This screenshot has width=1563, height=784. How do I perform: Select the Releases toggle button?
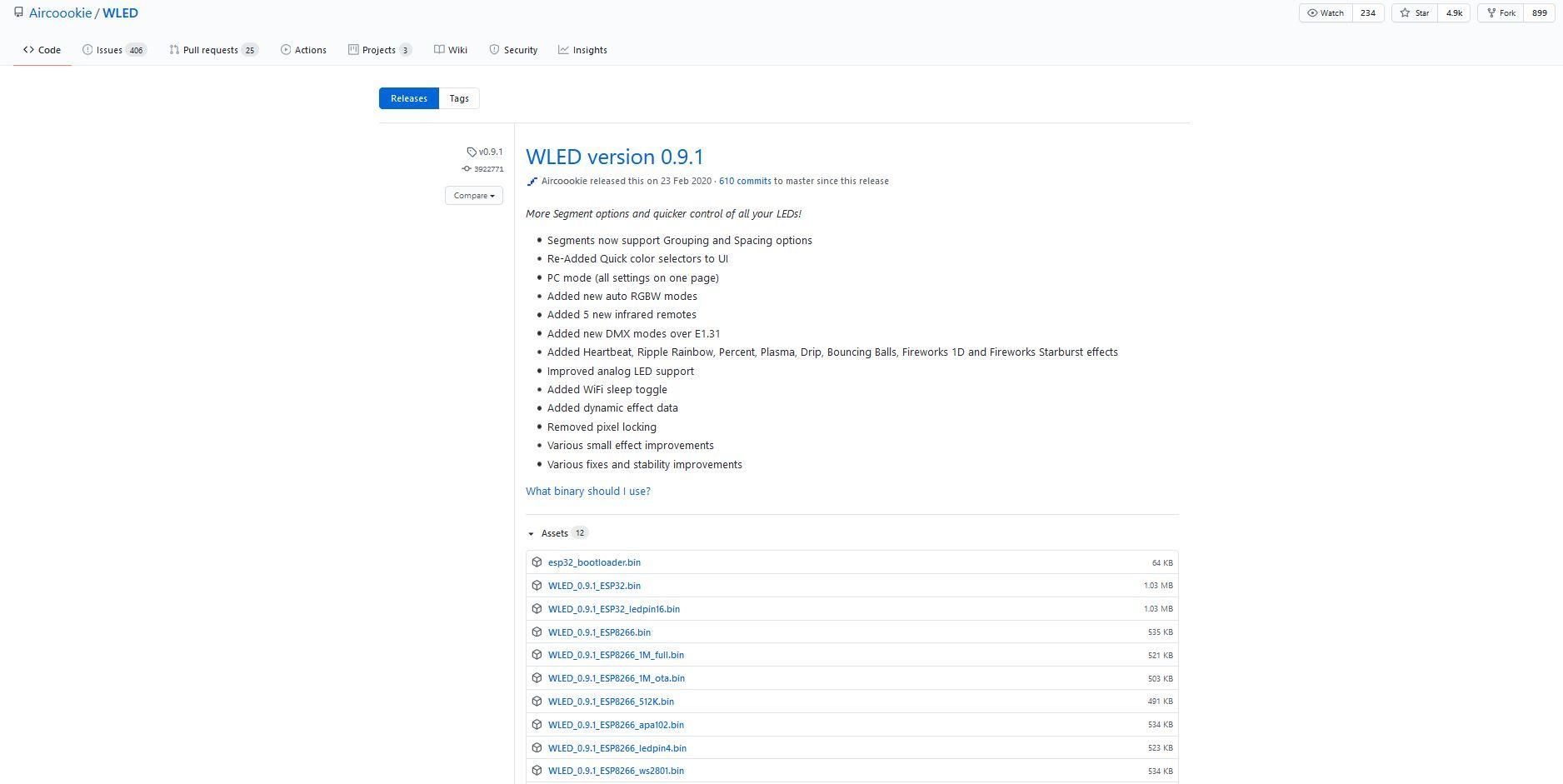click(409, 98)
